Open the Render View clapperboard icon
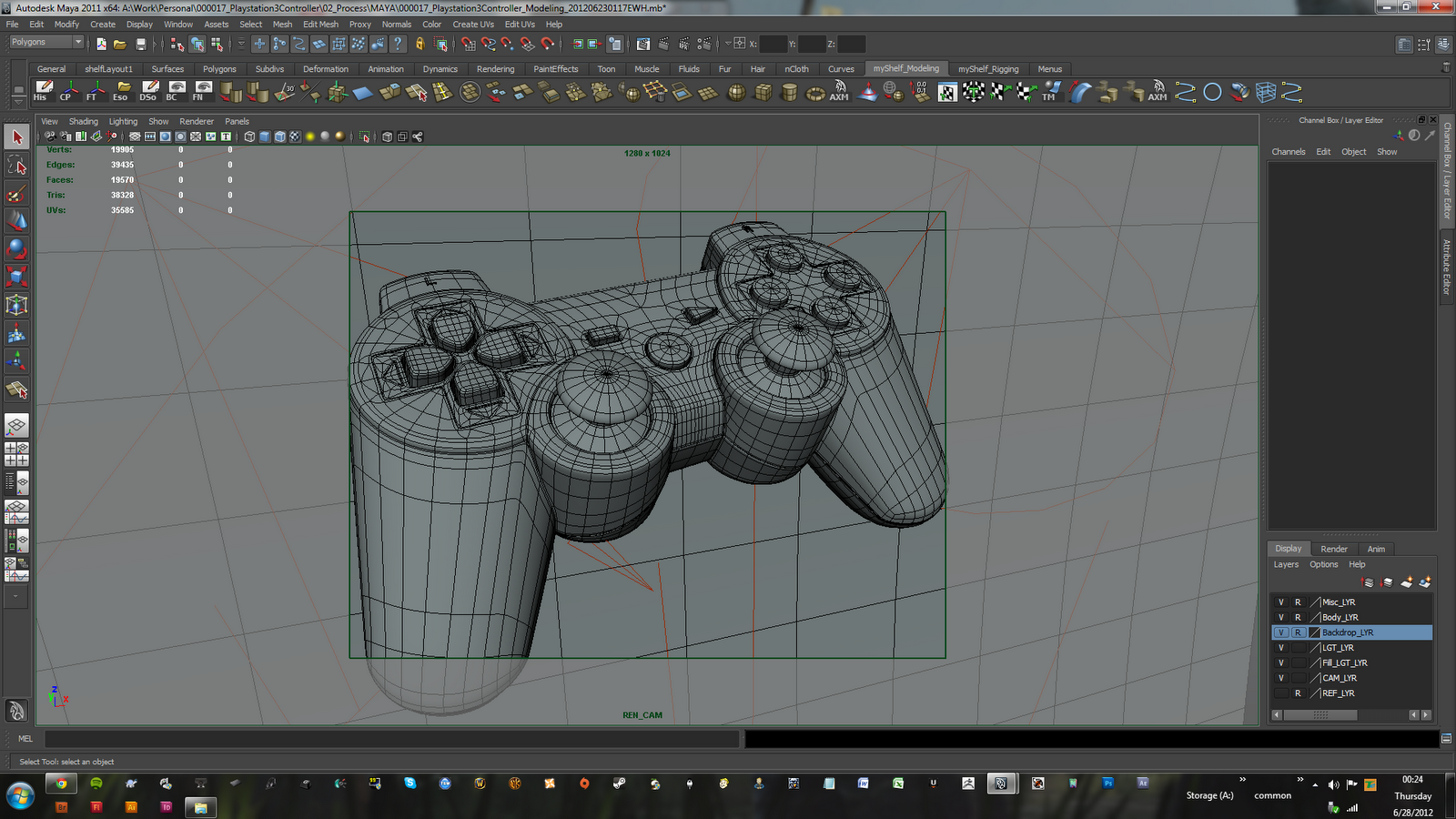This screenshot has width=1456, height=819. 643,44
